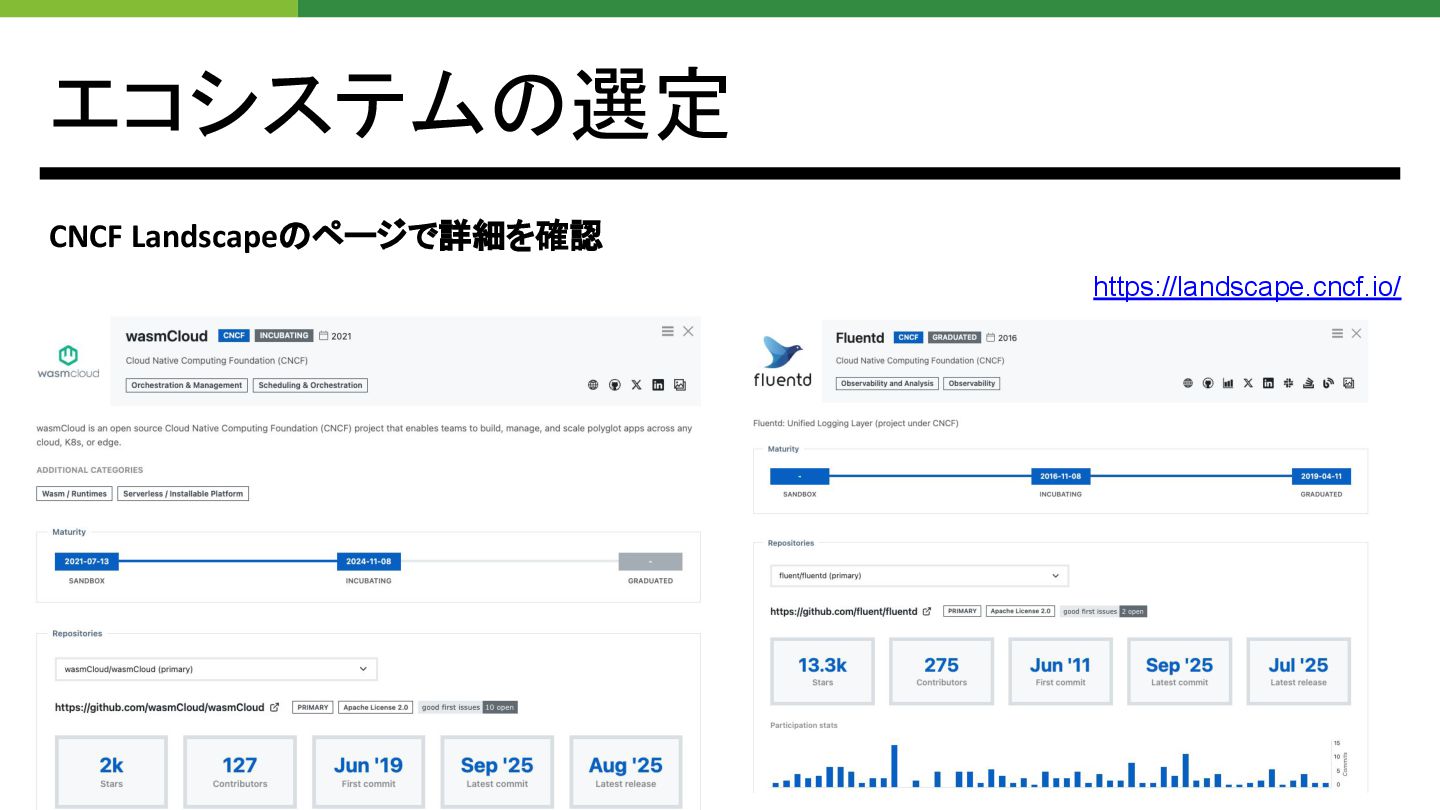Open the hamburger menu in Fluentd panel
1440x810 pixels.
tap(1337, 333)
